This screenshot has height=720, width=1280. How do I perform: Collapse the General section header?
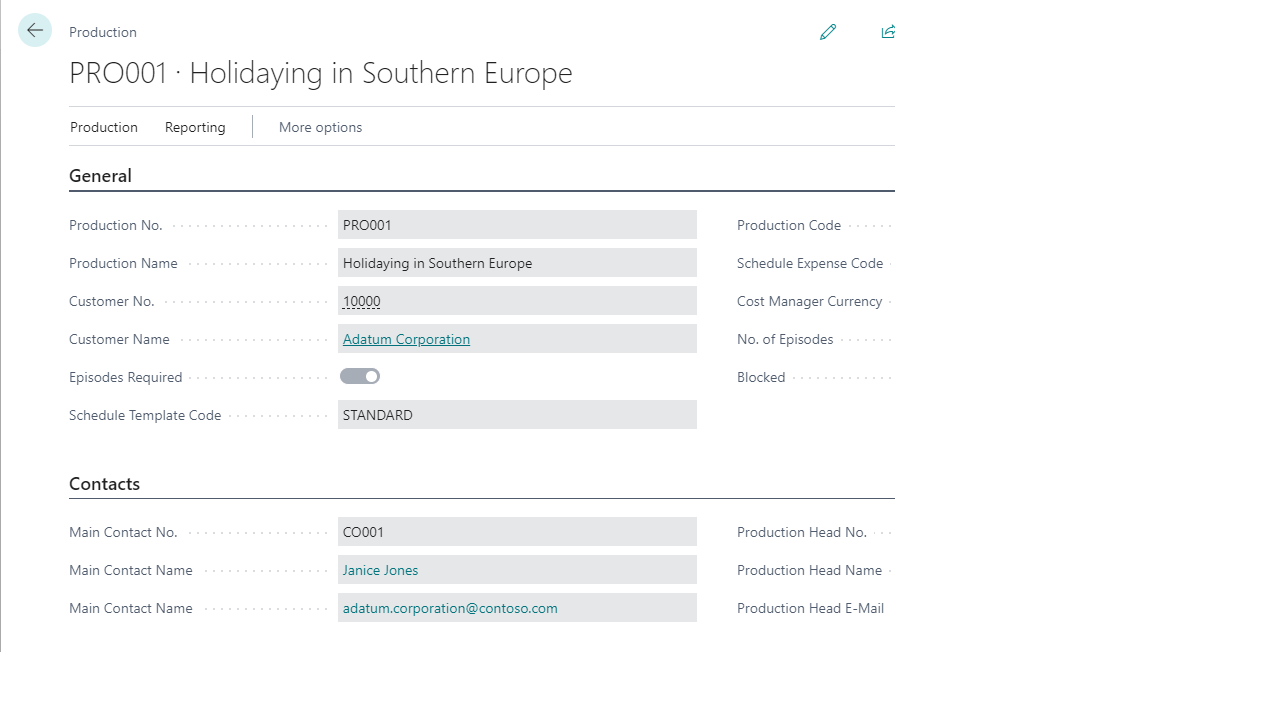click(x=100, y=176)
